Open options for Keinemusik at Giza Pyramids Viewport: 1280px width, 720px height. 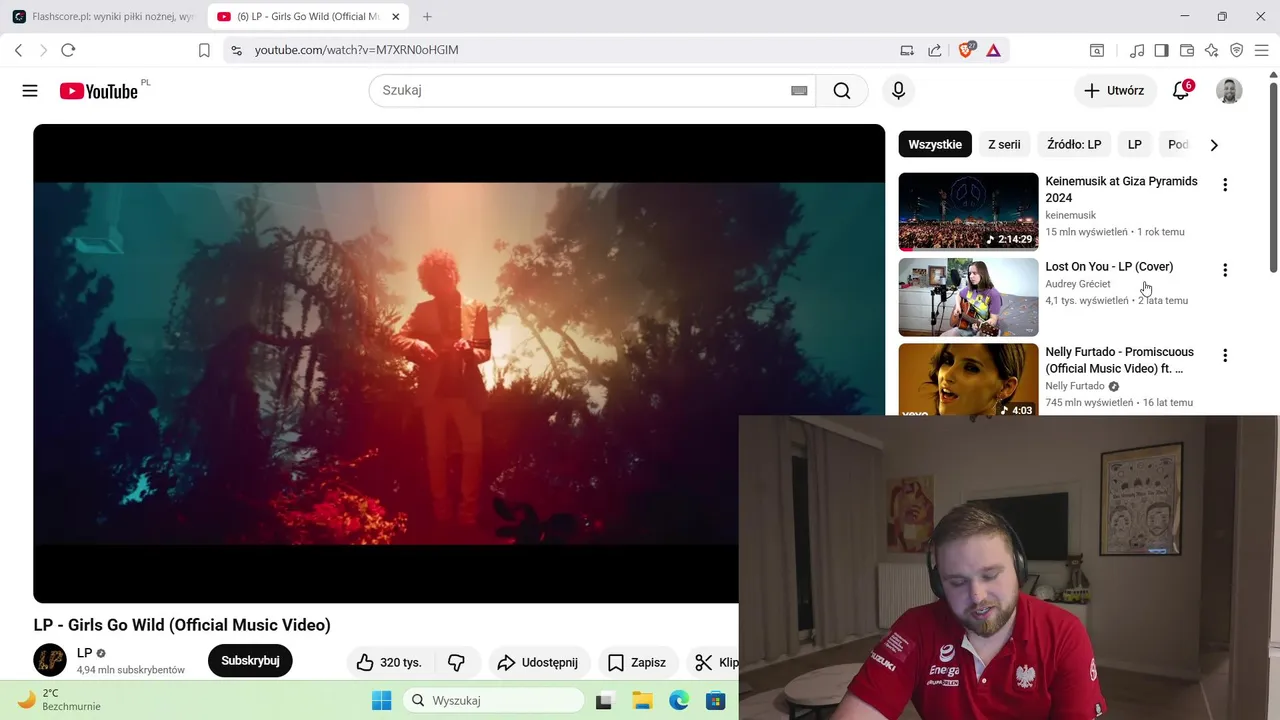[x=1225, y=185]
